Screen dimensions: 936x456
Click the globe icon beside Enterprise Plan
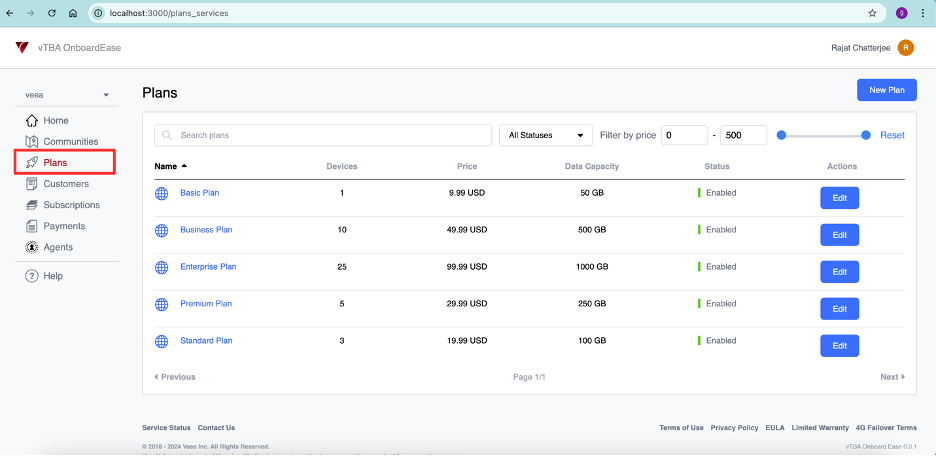[162, 267]
